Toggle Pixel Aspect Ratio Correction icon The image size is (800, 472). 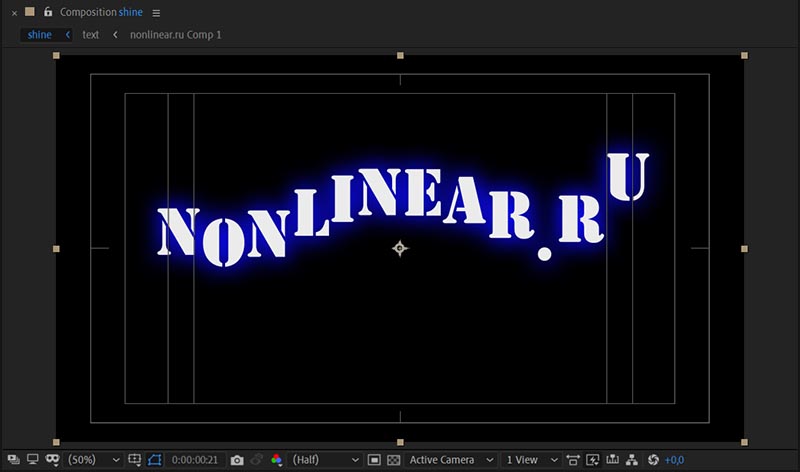(573, 460)
